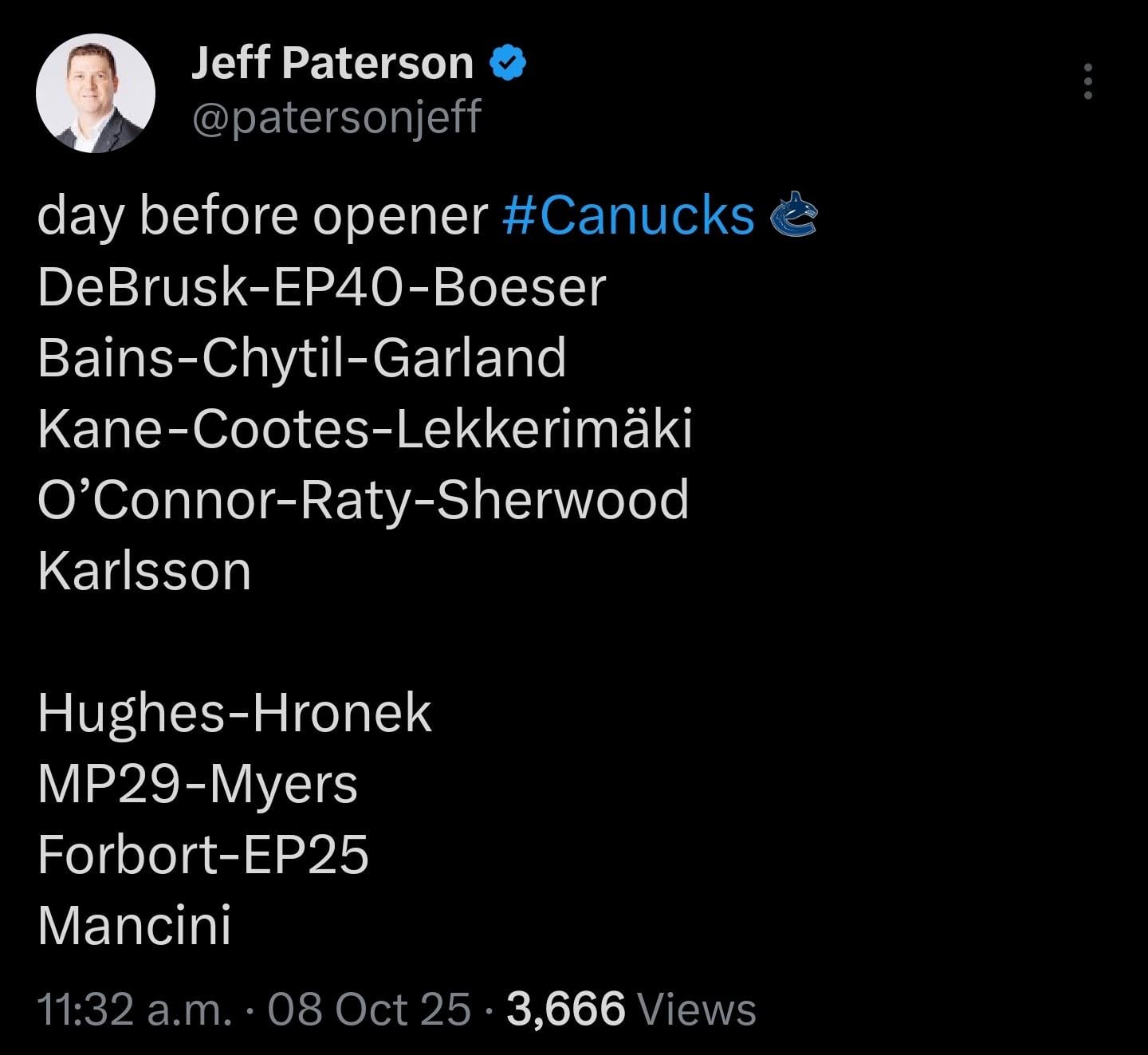Click the MP29-Myers defense pairing

197,784
